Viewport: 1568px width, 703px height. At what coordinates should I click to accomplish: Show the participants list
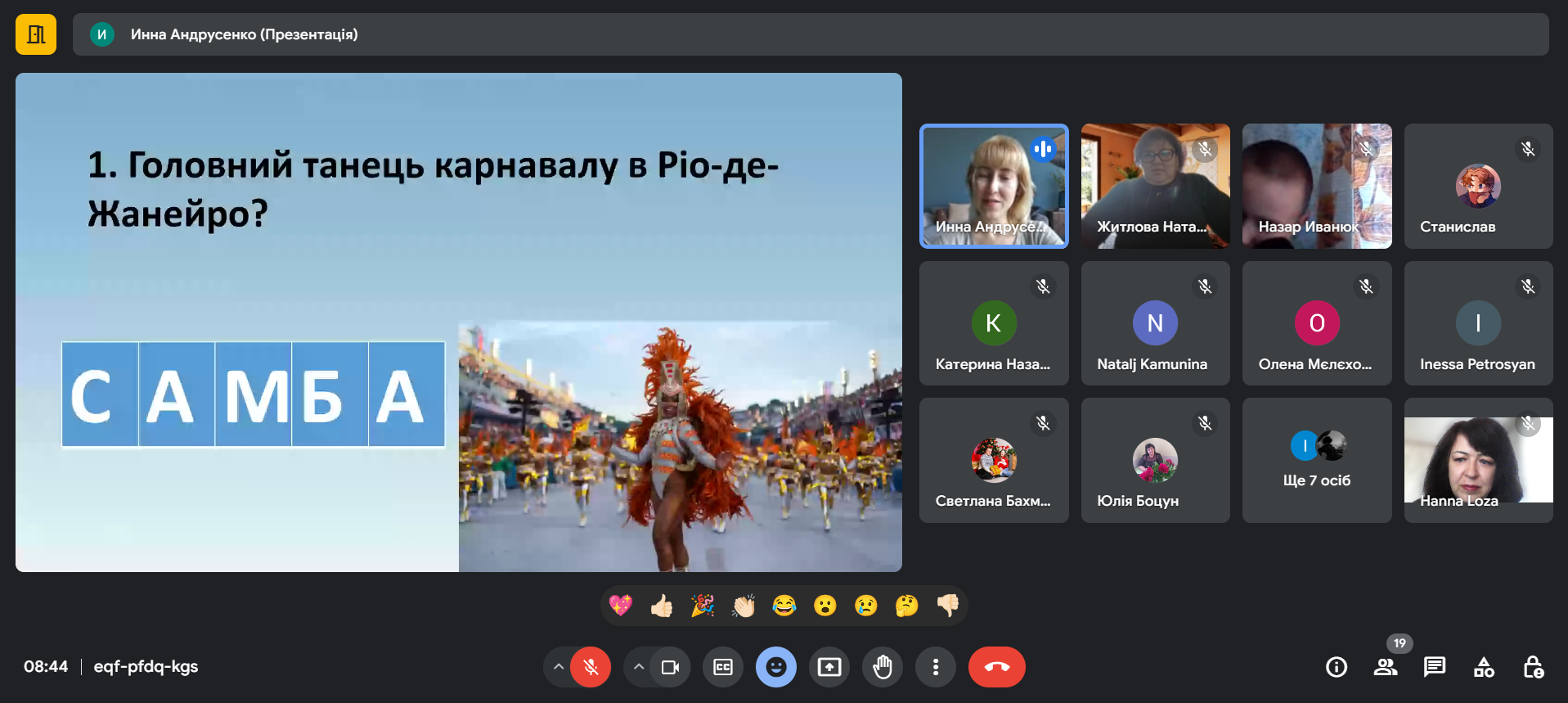[1385, 667]
